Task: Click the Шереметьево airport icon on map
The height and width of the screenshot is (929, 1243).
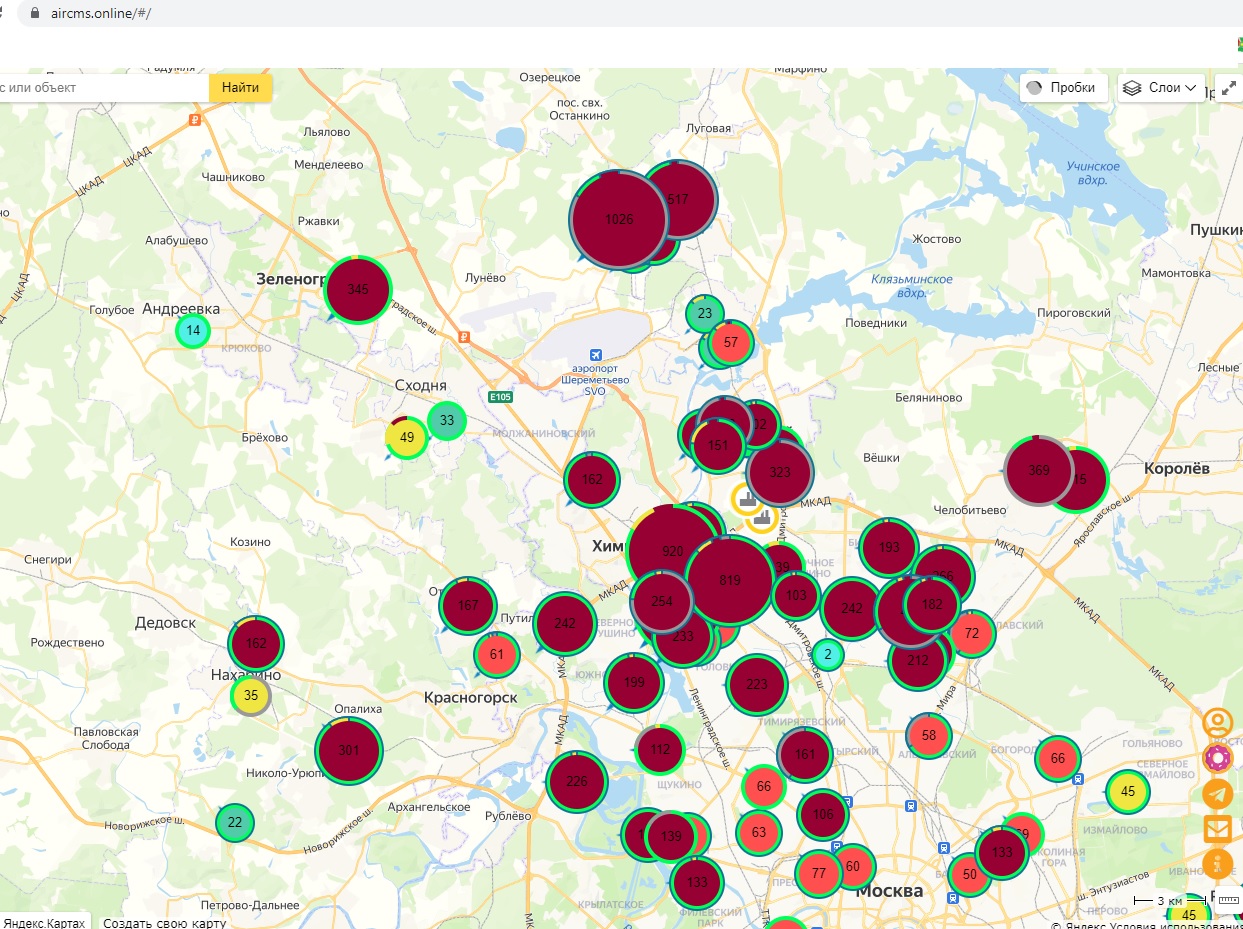Action: click(596, 355)
